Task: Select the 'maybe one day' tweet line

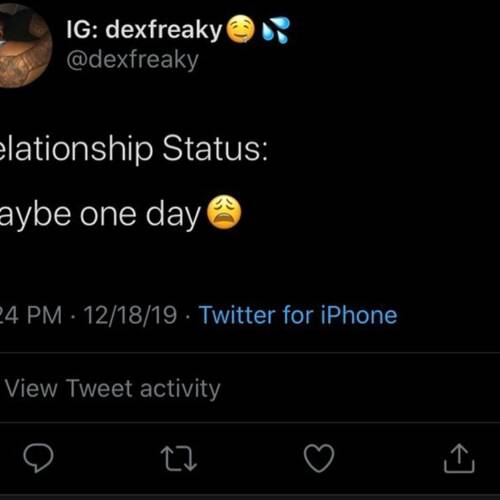Action: [x=100, y=215]
